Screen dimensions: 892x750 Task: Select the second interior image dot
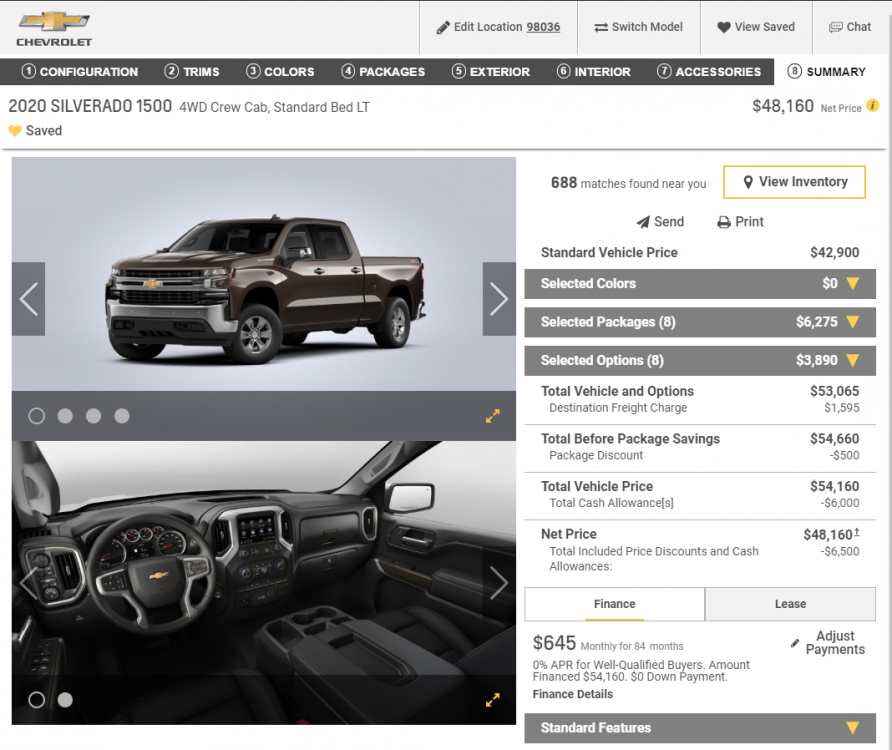point(65,700)
